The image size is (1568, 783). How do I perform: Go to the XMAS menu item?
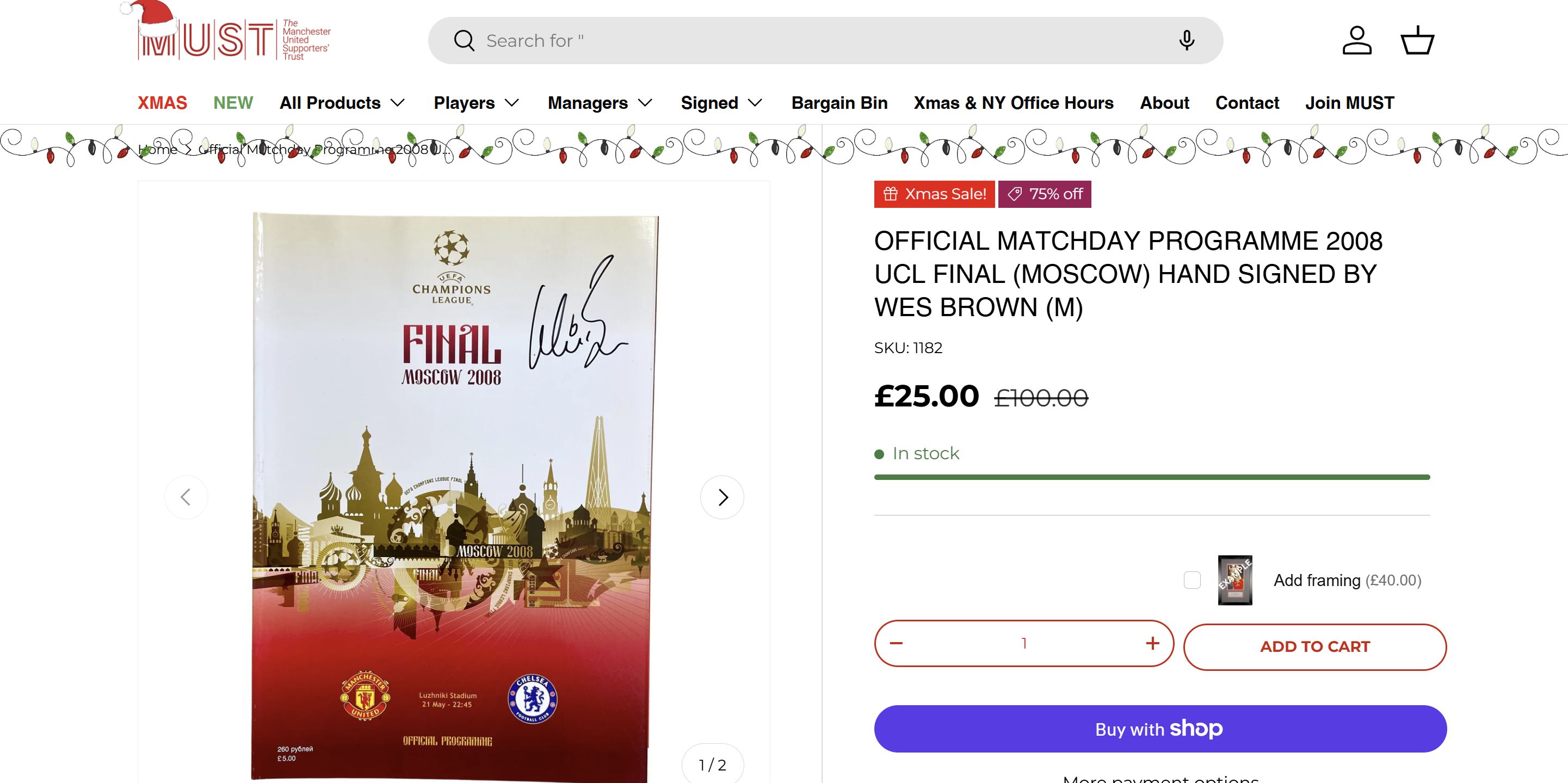coord(163,103)
